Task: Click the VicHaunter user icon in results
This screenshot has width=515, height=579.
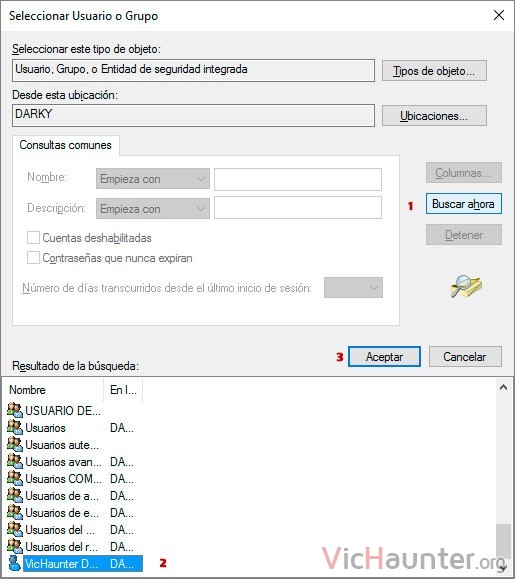Action: click(14, 563)
